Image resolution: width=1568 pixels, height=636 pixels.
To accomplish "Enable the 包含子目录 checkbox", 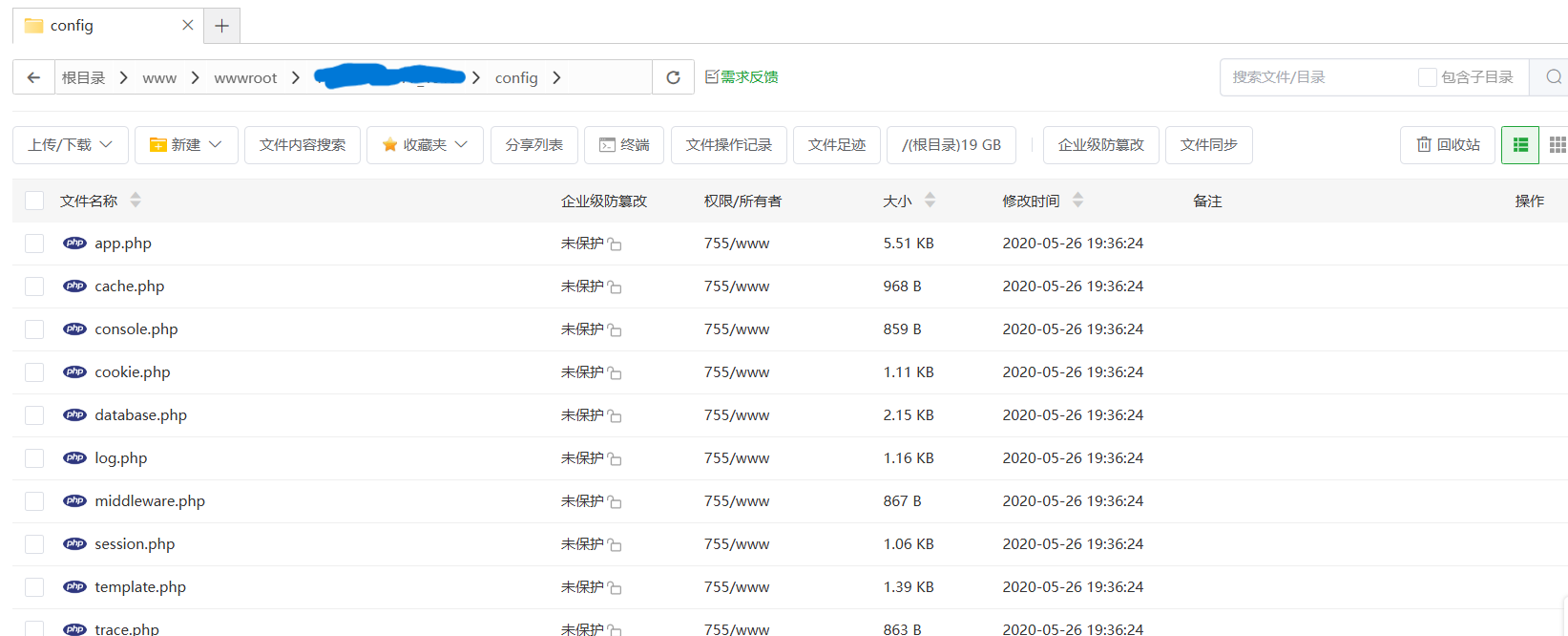I will 1427,77.
